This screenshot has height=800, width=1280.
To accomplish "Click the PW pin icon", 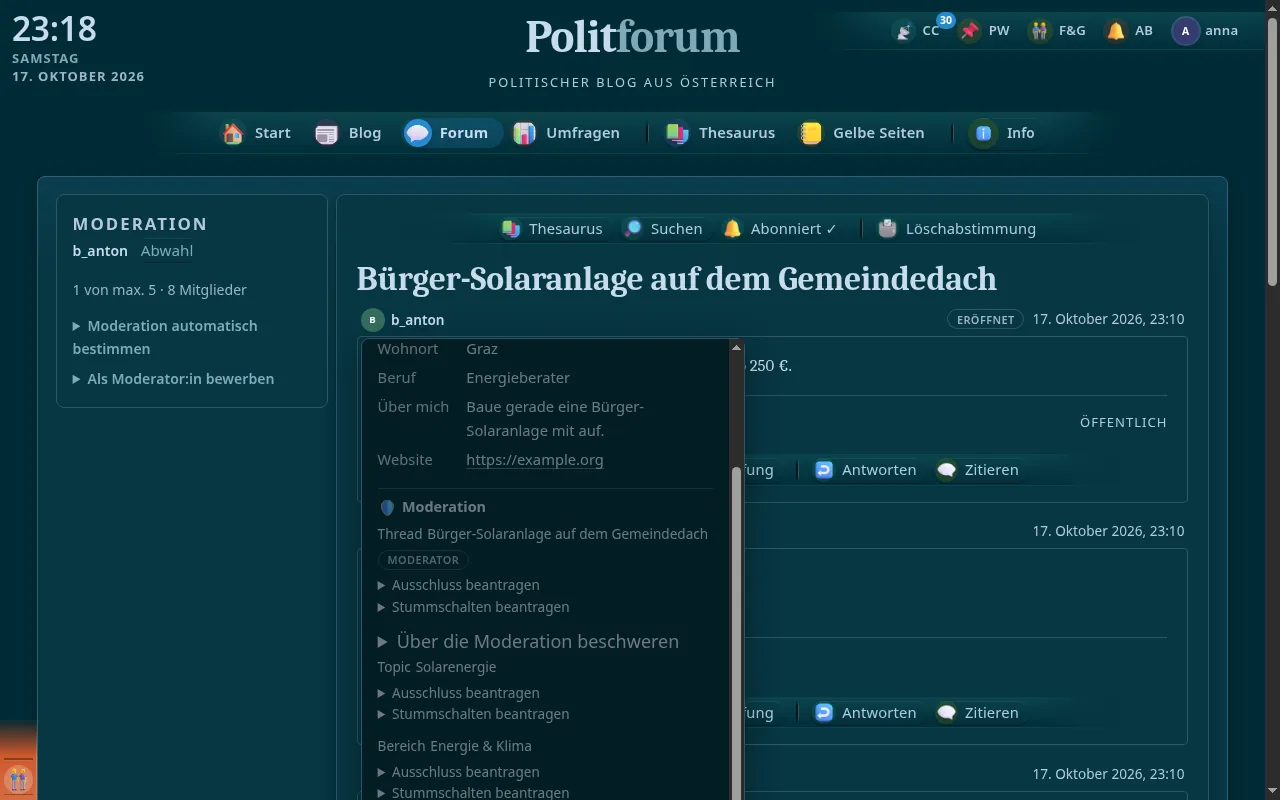I will point(970,31).
